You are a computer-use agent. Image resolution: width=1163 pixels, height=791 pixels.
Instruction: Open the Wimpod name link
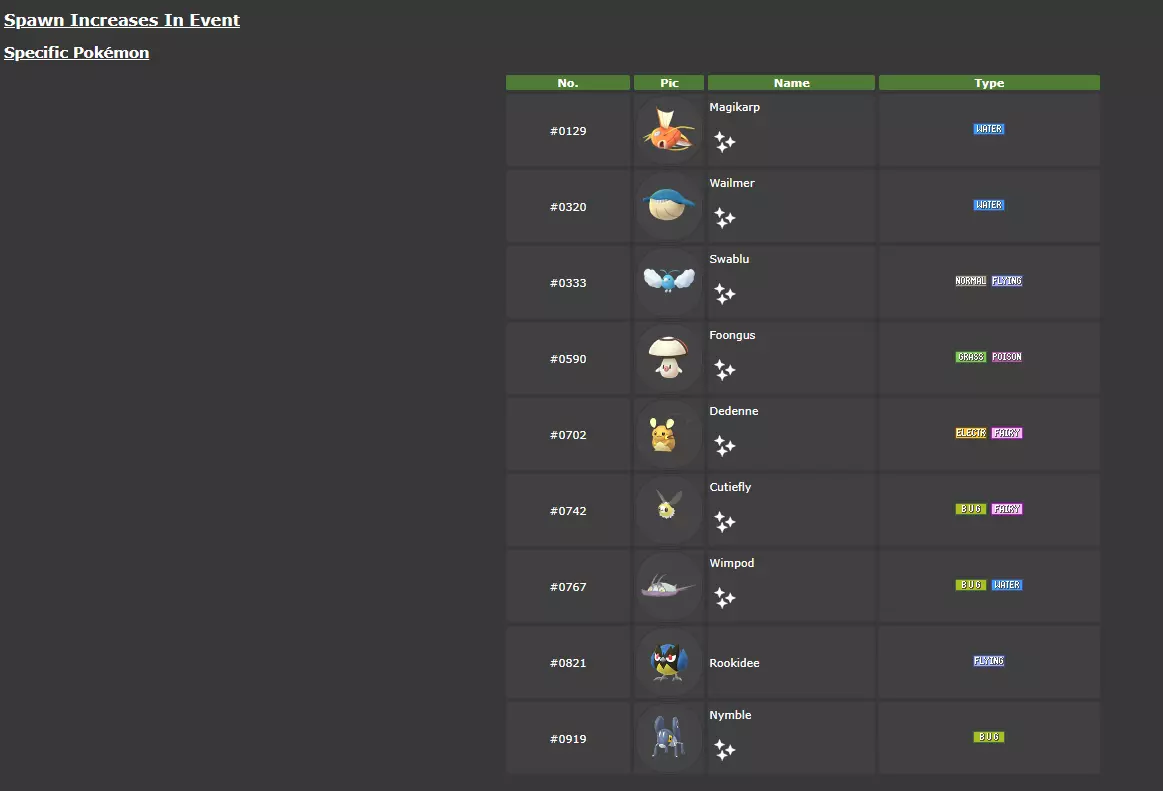(731, 563)
